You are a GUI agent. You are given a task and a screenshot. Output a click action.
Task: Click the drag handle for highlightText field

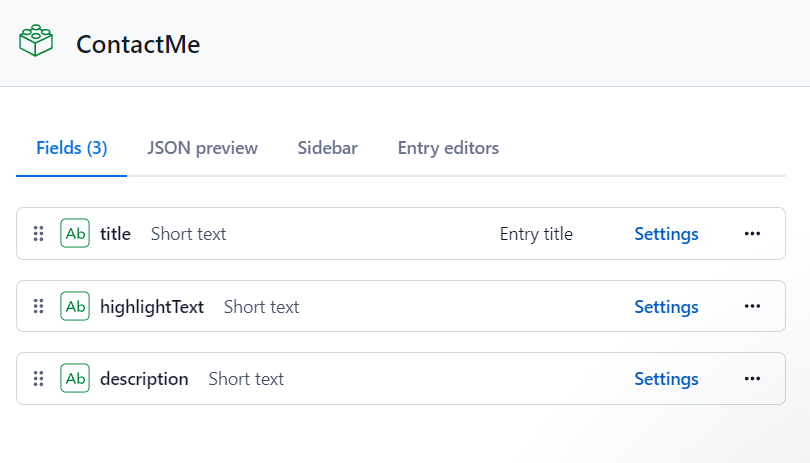click(x=38, y=306)
